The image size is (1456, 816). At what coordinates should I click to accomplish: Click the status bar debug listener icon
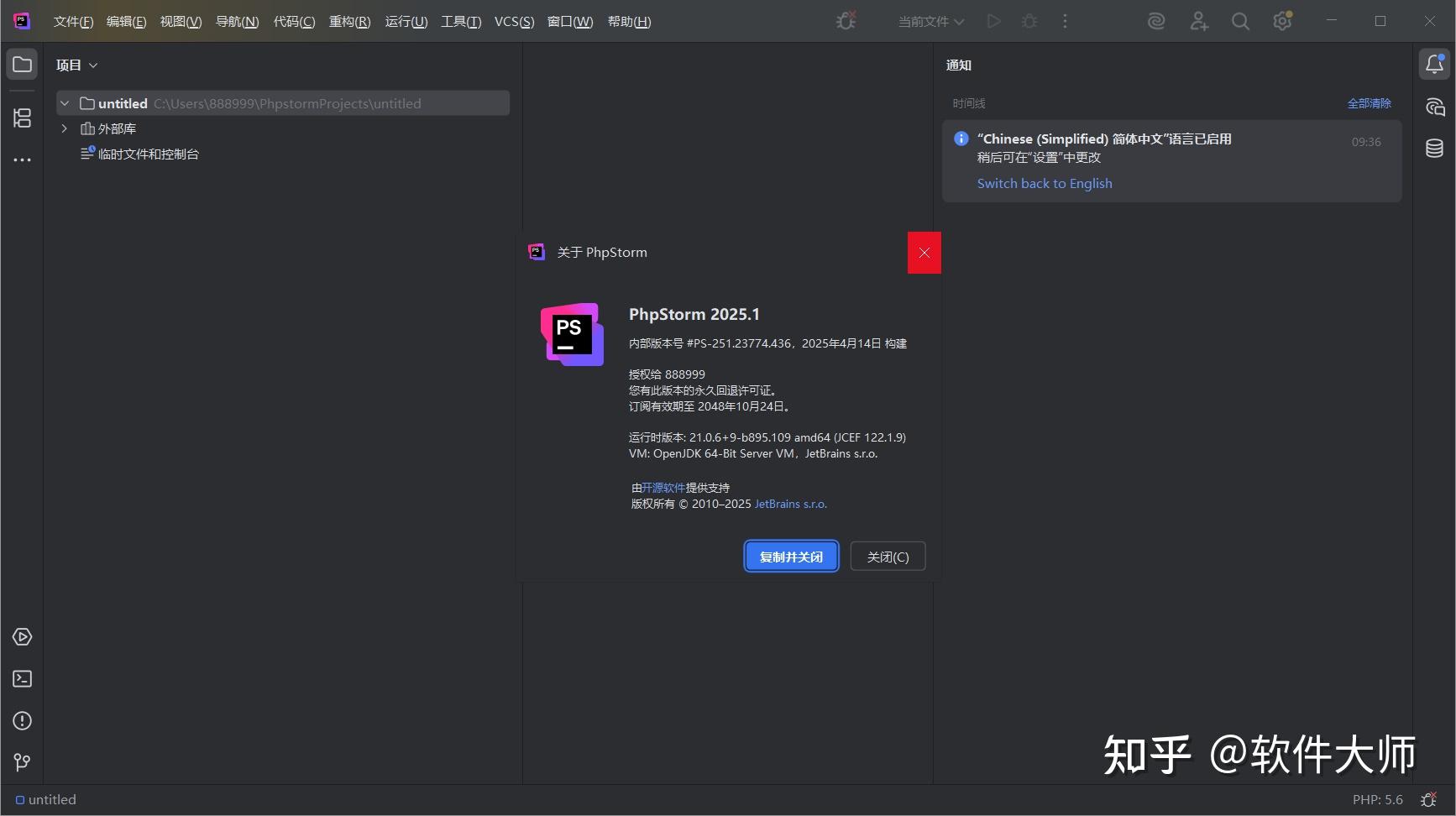pos(1428,800)
